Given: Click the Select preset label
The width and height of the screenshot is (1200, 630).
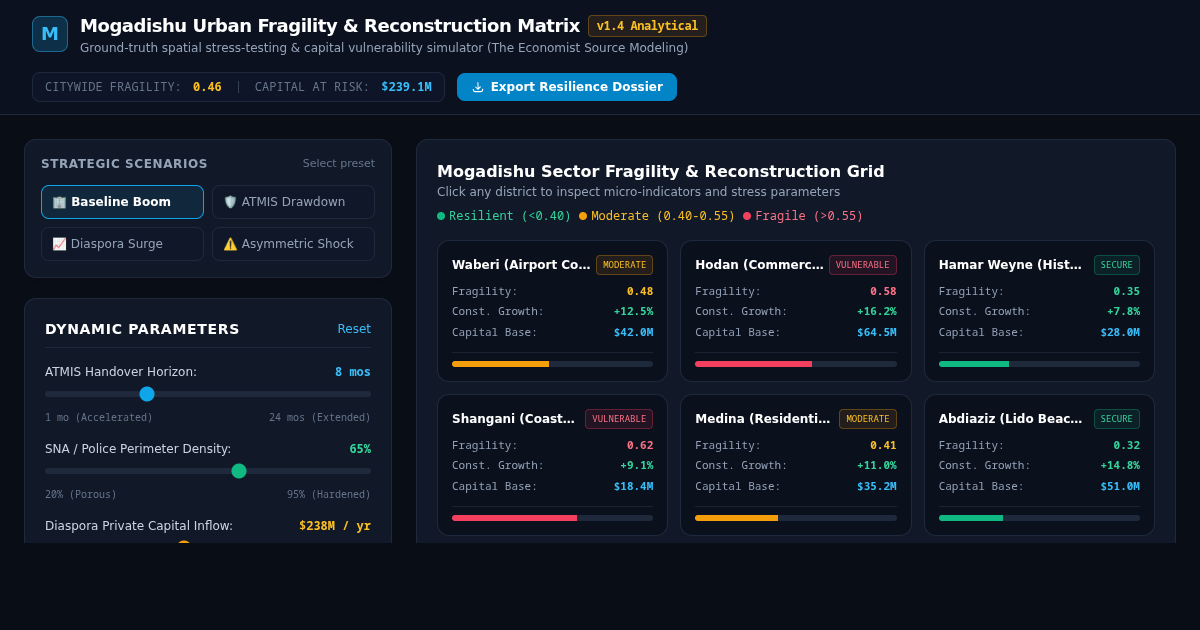Looking at the screenshot, I should 339,164.
